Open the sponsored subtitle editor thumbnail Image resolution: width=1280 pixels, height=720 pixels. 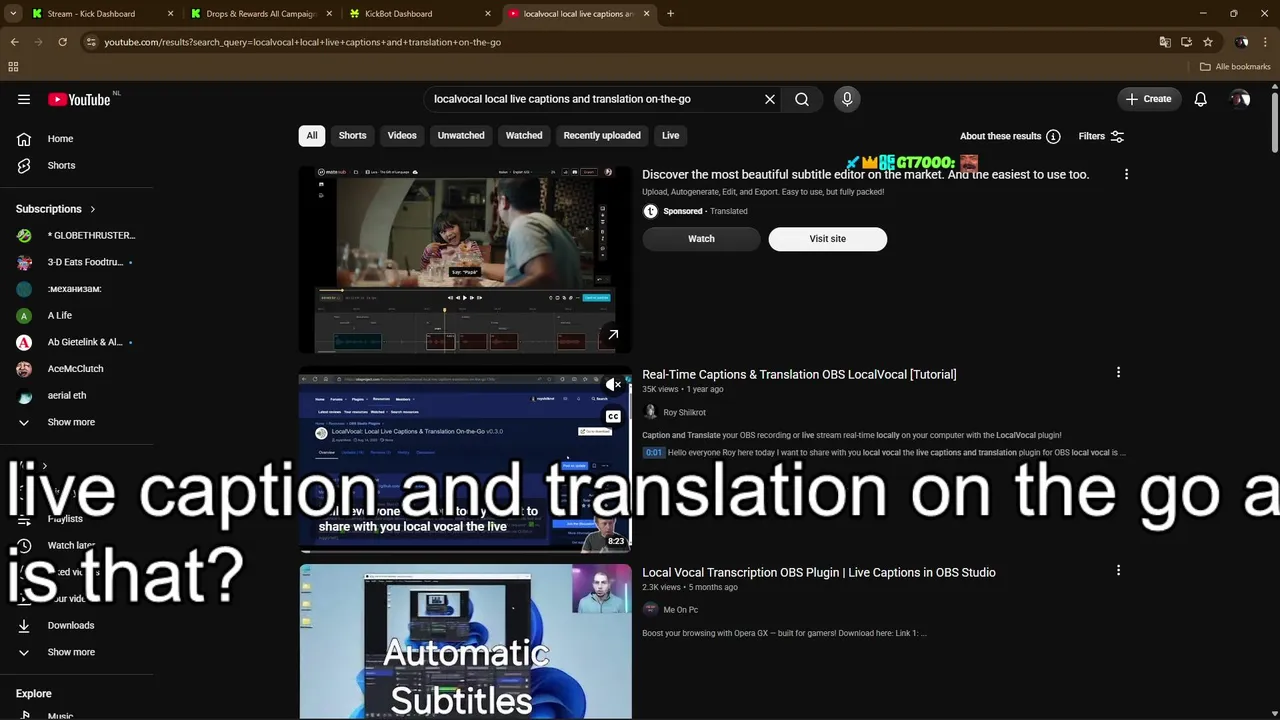pos(465,260)
